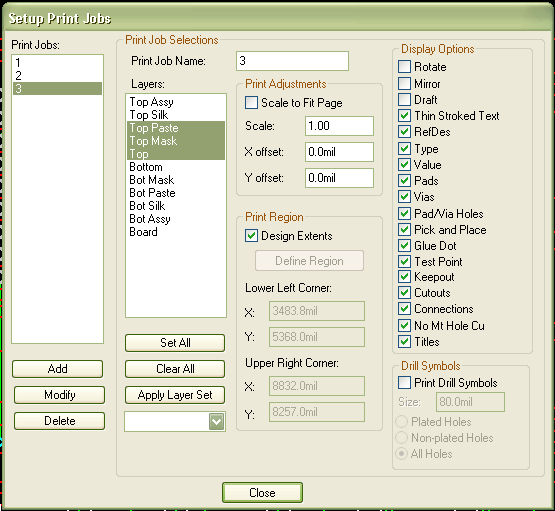Enable the Draft display option

pos(404,99)
